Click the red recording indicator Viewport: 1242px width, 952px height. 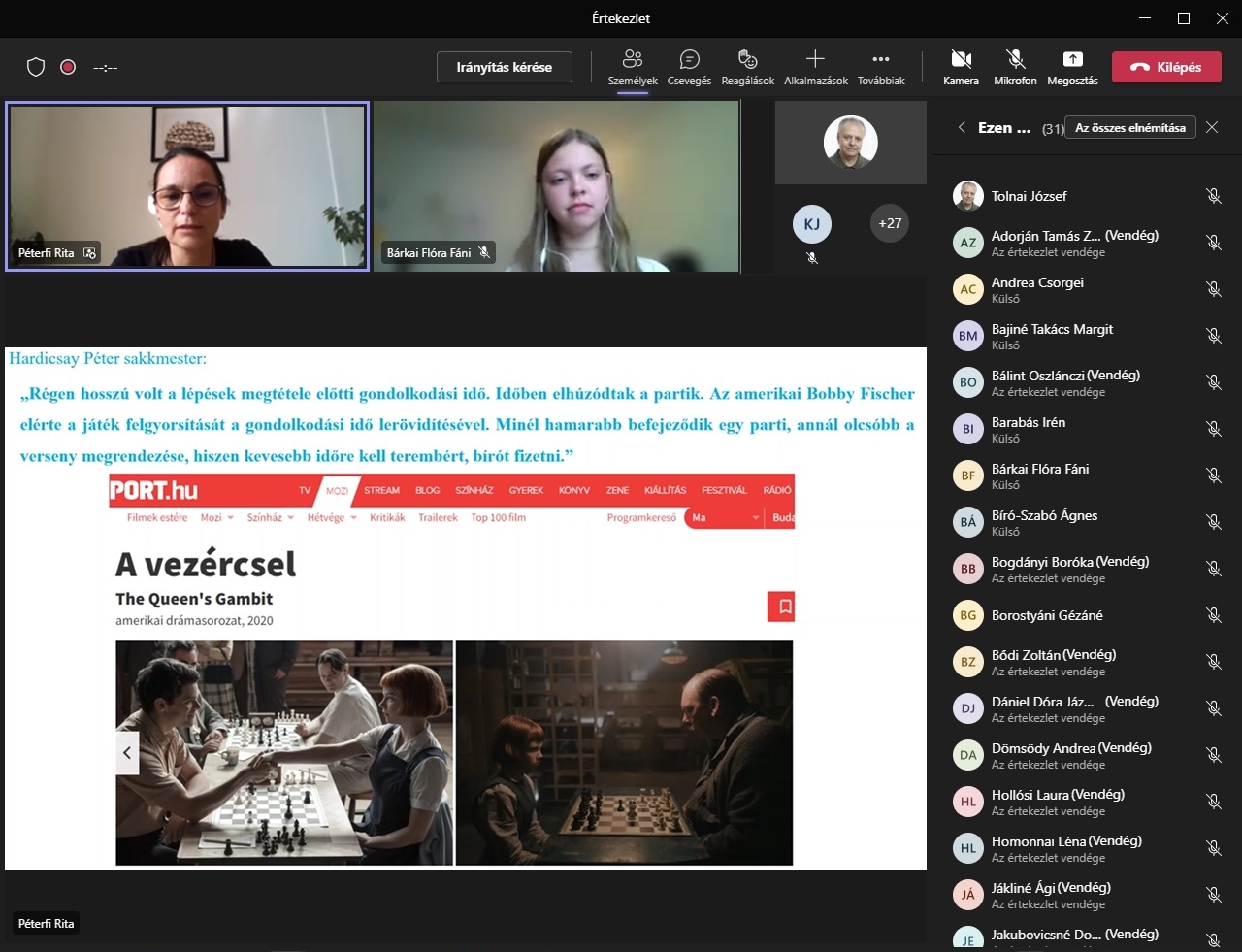[x=68, y=67]
